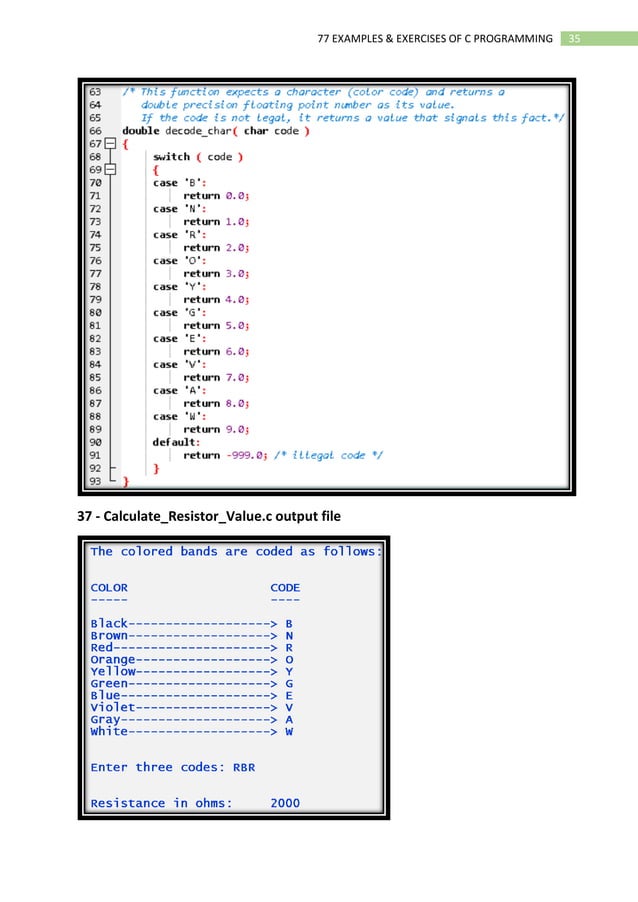Collapse the fold marker on line 69
This screenshot has height=902, width=638.
pos(110,169)
